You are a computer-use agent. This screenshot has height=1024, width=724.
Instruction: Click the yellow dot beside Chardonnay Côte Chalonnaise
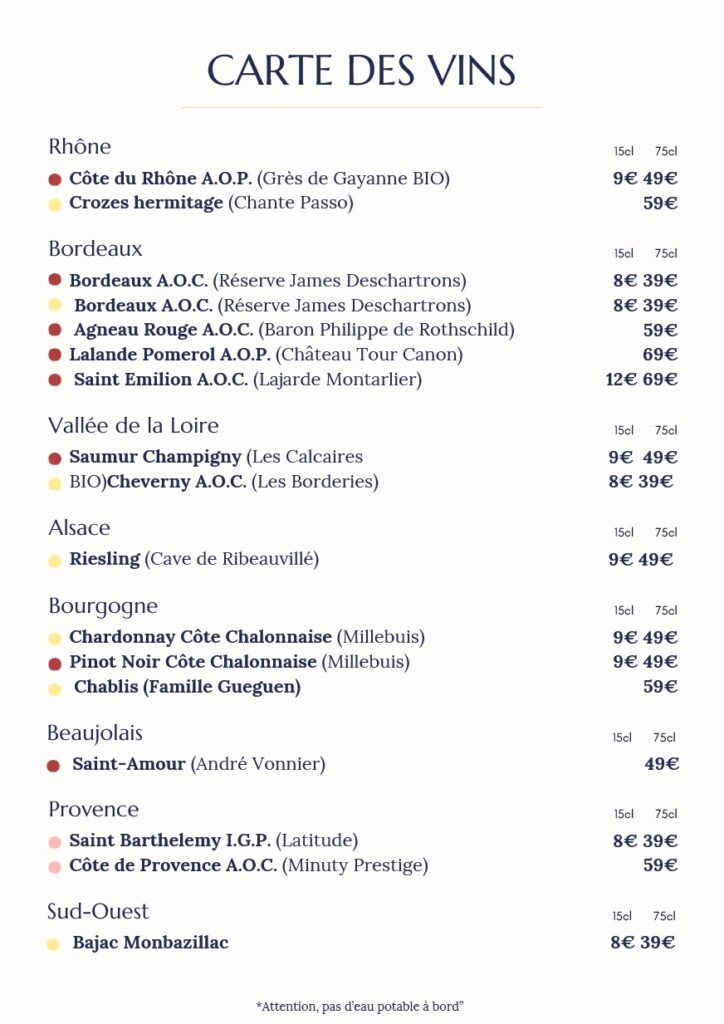[55, 638]
